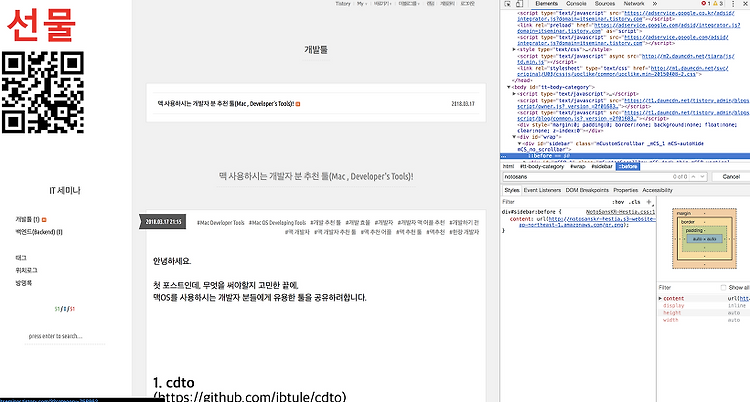Click the Tistory top navigation link
Image resolution: width=750 pixels, height=402 pixels.
pyautogui.click(x=342, y=3)
